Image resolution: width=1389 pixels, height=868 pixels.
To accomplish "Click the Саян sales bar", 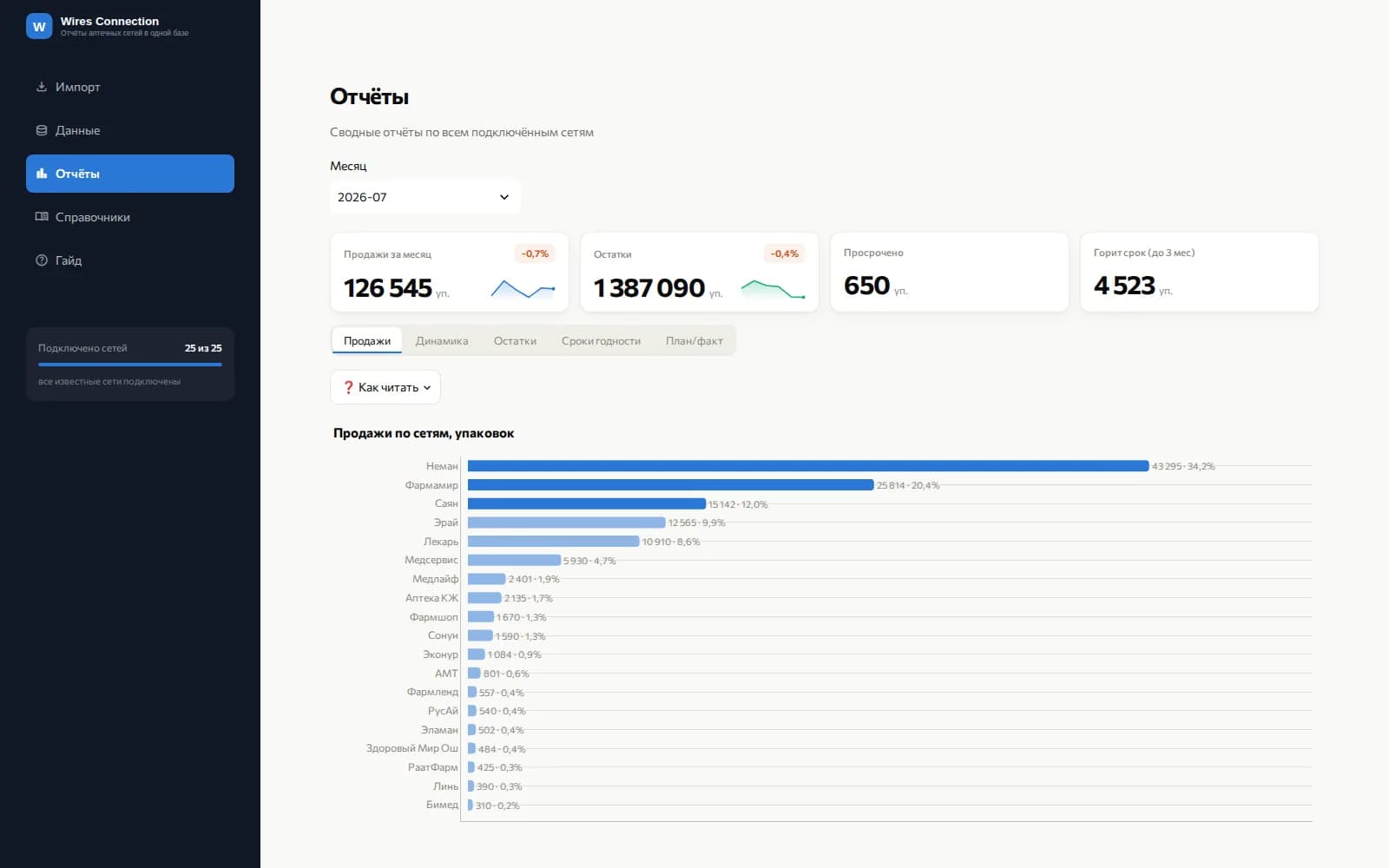I will tap(587, 503).
